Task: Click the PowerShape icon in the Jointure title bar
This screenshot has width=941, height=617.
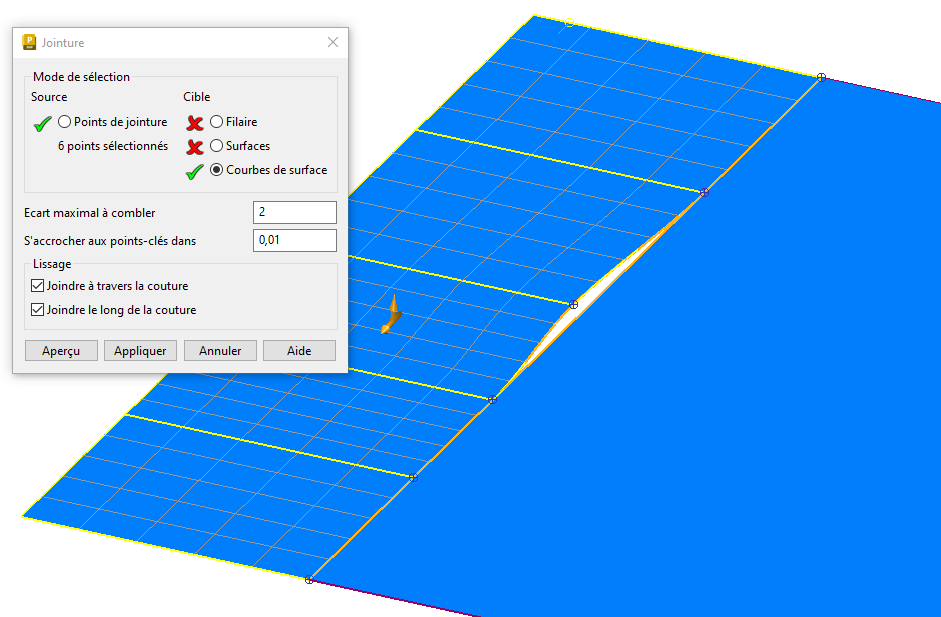Action: [29, 43]
